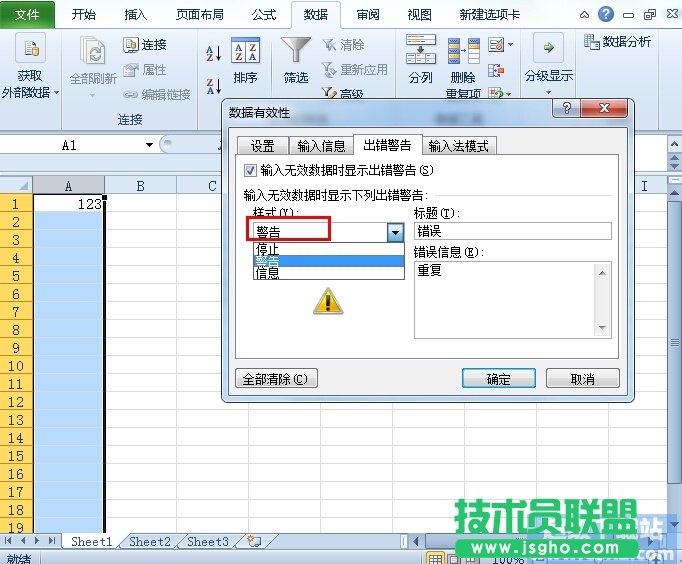Click the 全部清除 button
This screenshot has height=564, width=682.
pos(275,379)
